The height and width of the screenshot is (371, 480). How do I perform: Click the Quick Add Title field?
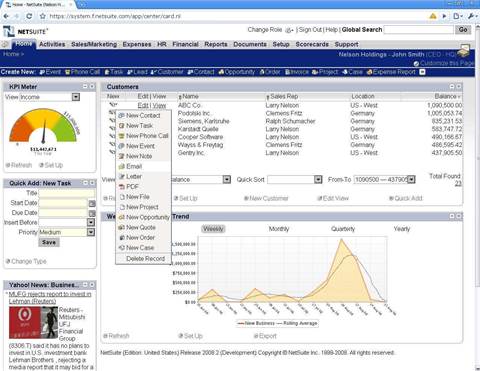pos(66,193)
